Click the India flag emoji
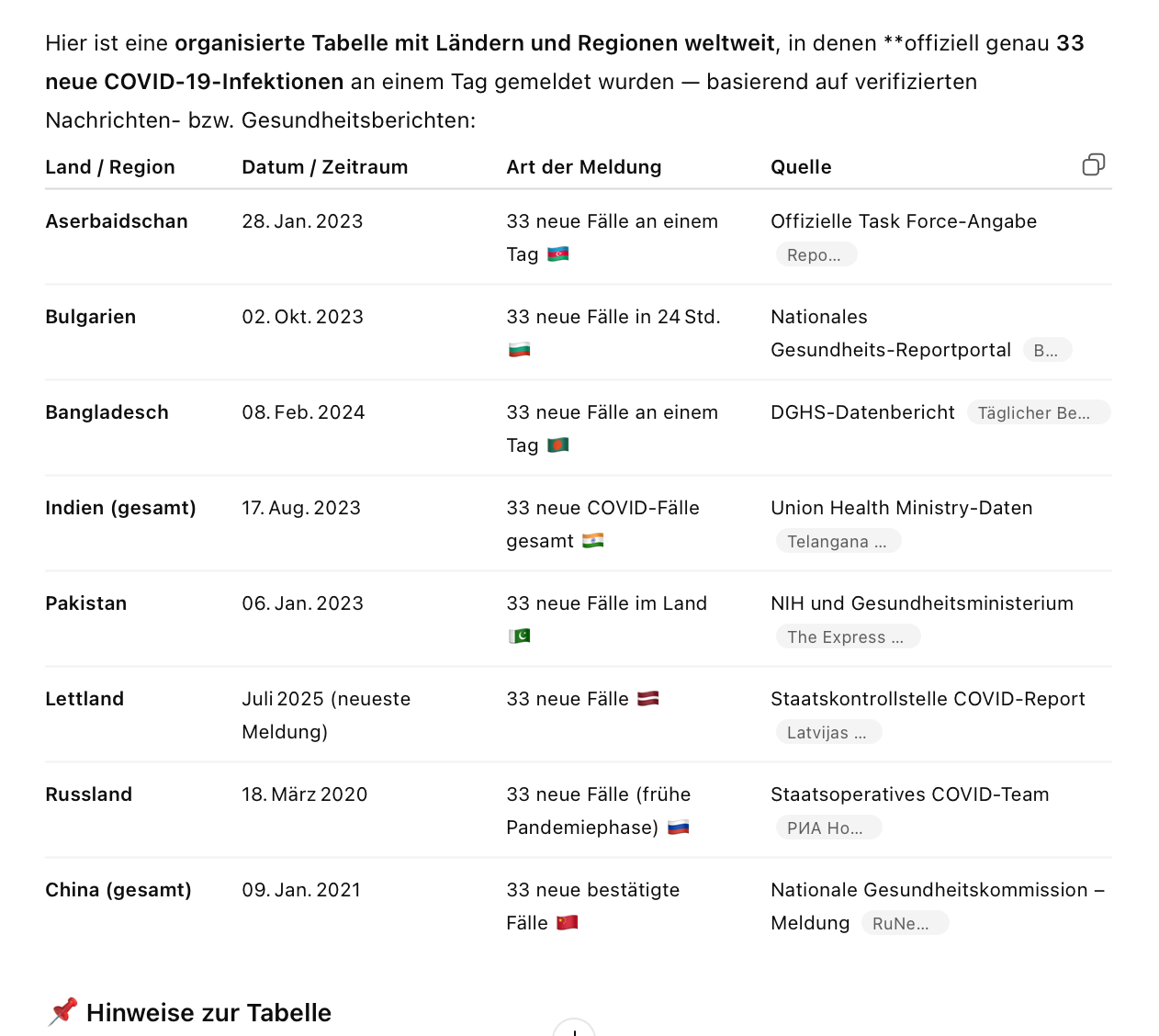Viewport: 1159px width, 1036px height. pos(593,541)
